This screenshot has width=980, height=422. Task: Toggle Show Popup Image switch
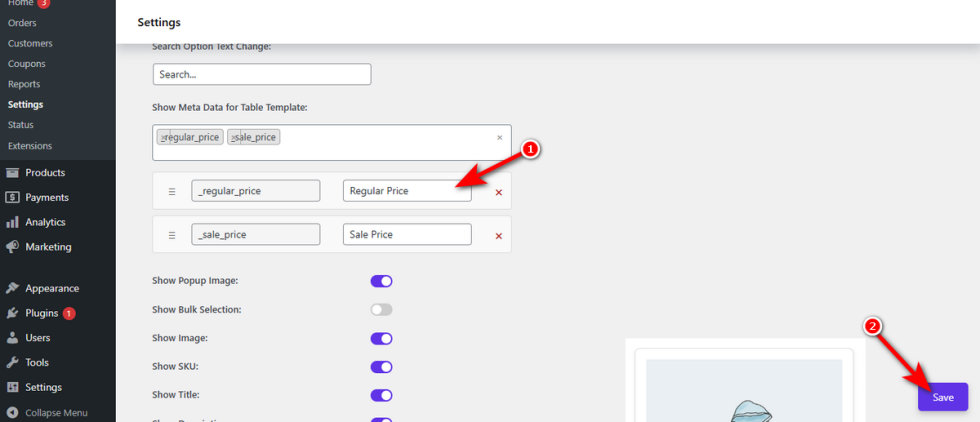(381, 281)
